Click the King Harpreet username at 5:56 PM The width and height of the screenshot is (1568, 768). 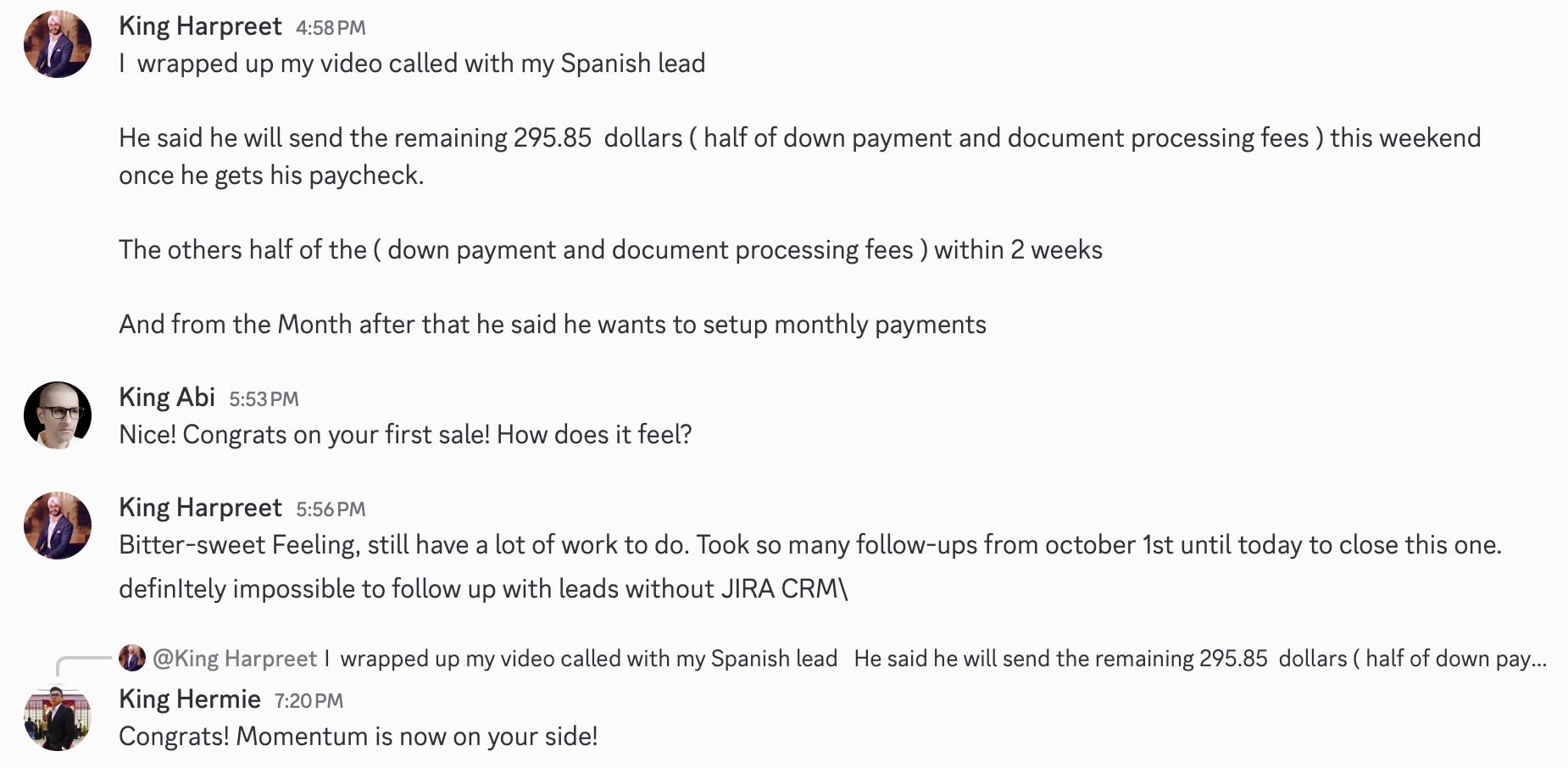200,508
